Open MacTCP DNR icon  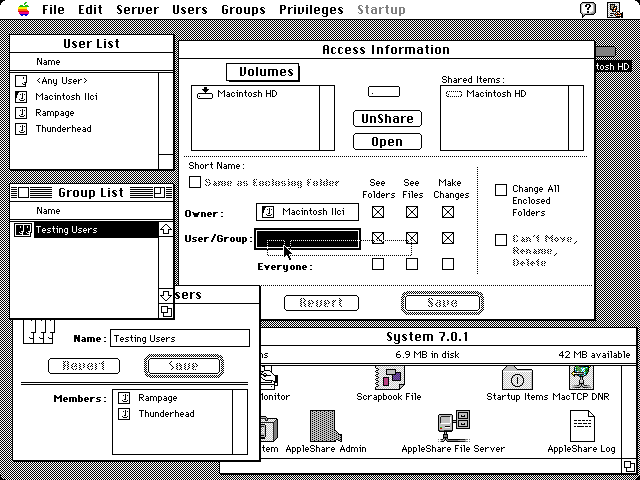pyautogui.click(x=581, y=378)
